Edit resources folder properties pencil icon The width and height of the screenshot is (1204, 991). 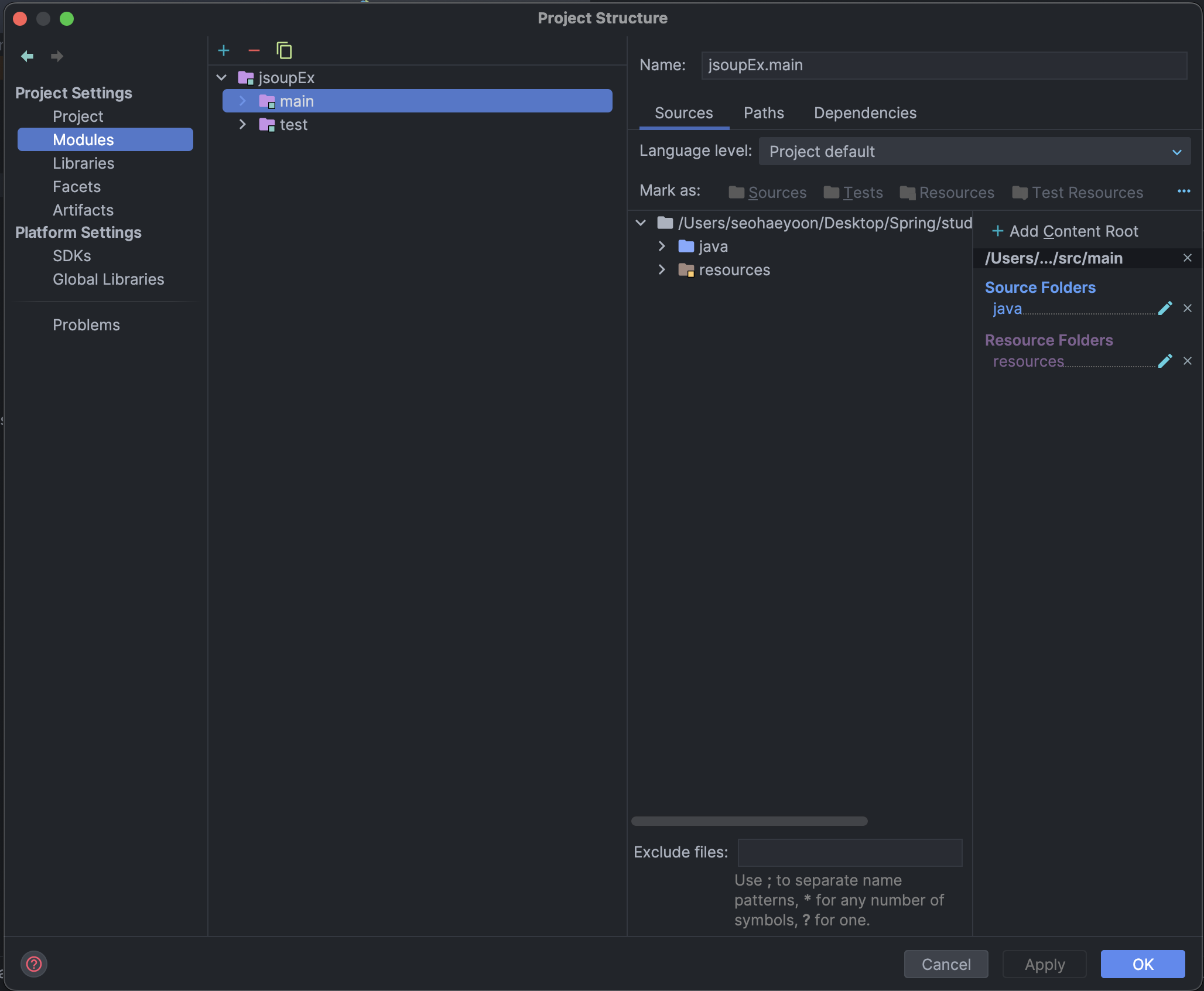coord(1165,361)
